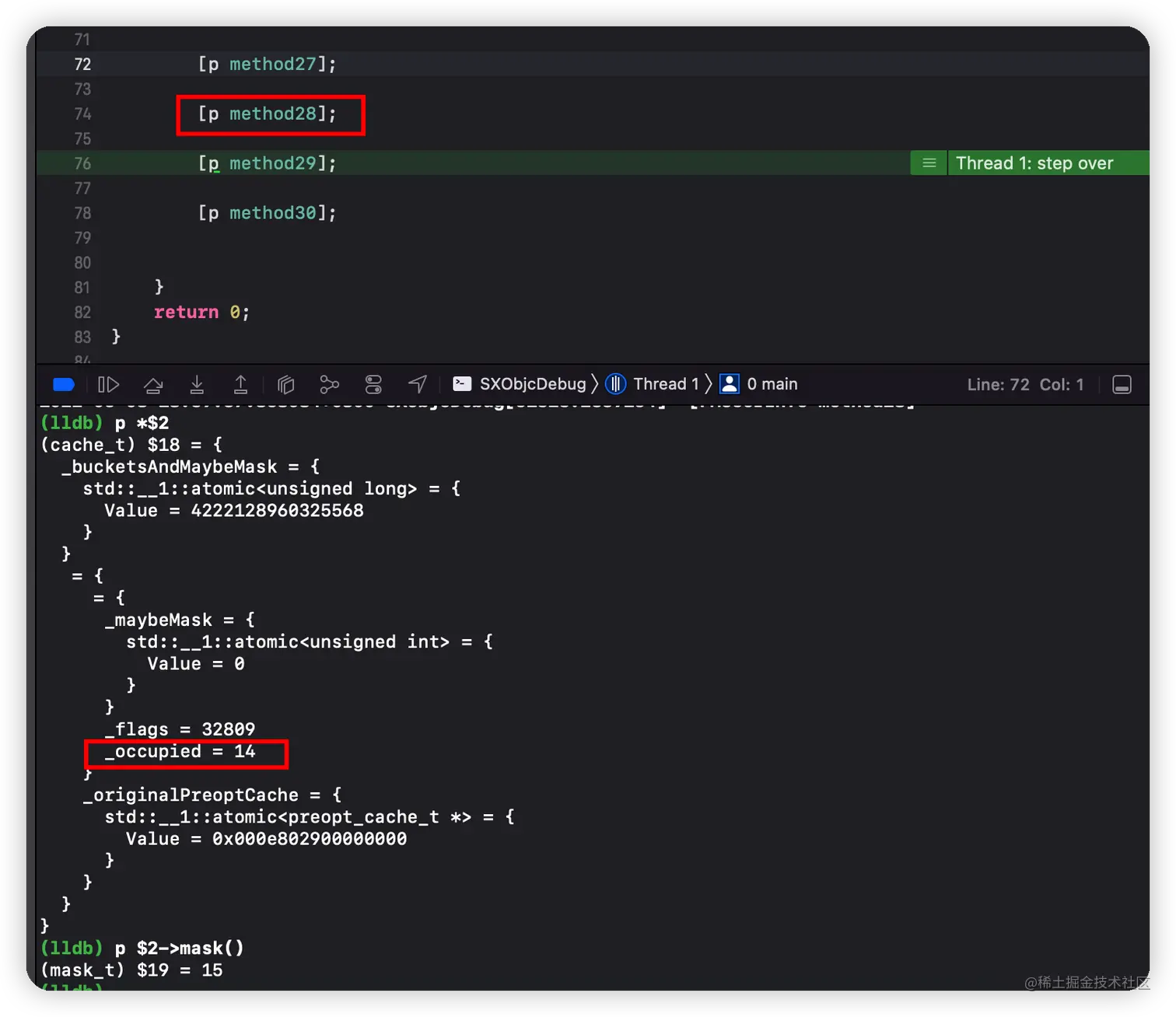The width and height of the screenshot is (1176, 1017).
Task: Click the Step Into debug icon
Action: (197, 384)
